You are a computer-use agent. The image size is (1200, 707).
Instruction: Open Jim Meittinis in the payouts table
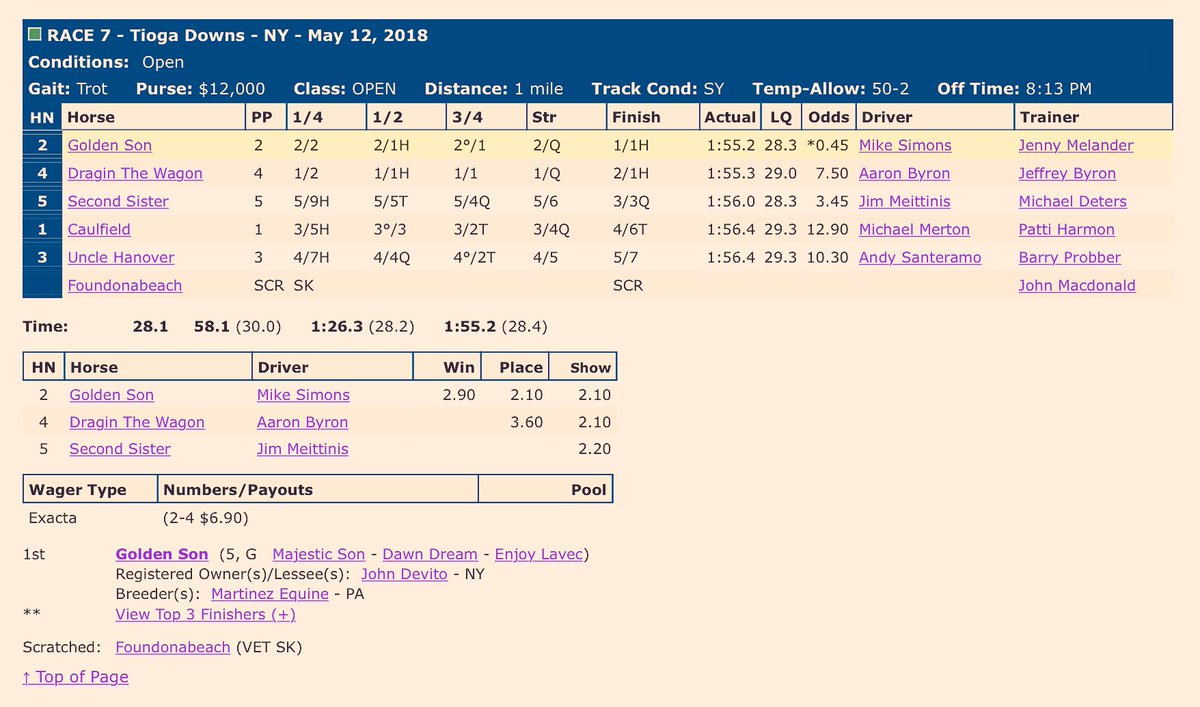tap(303, 449)
